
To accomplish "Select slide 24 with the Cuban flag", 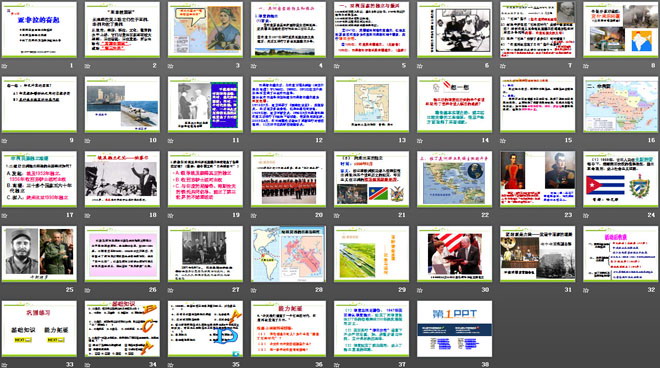I will 621,179.
